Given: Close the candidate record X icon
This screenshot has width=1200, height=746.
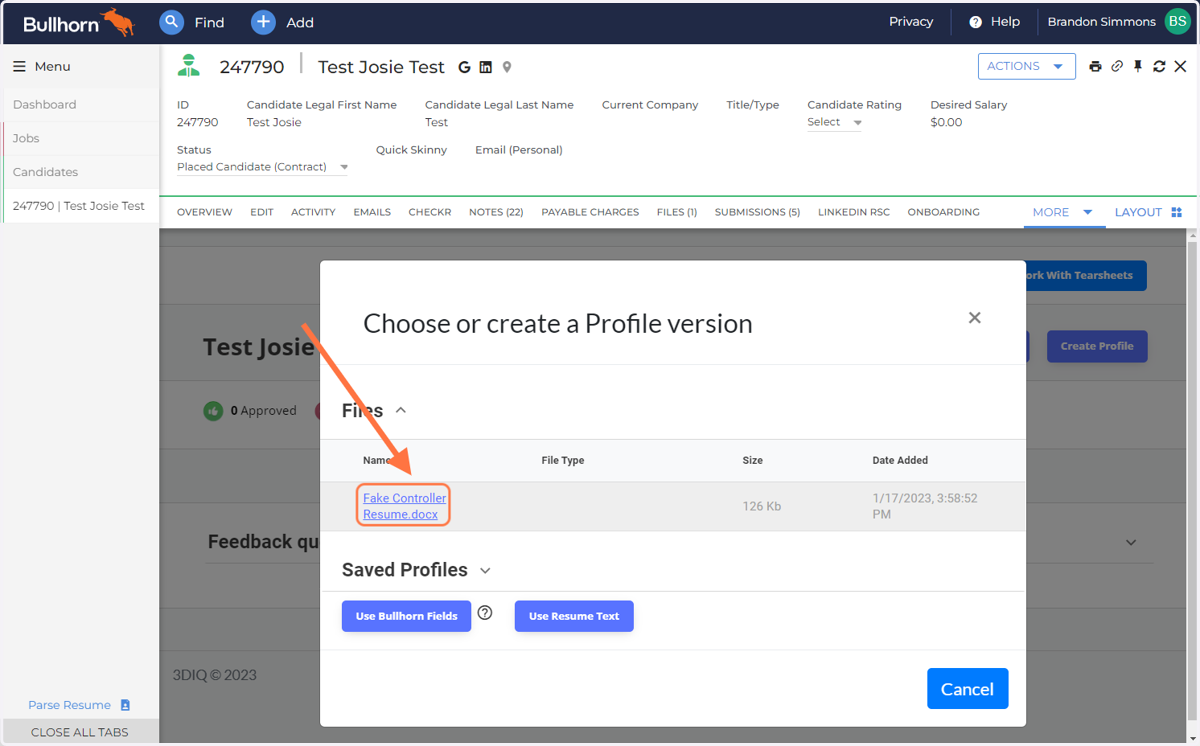Looking at the screenshot, I should tap(1181, 67).
